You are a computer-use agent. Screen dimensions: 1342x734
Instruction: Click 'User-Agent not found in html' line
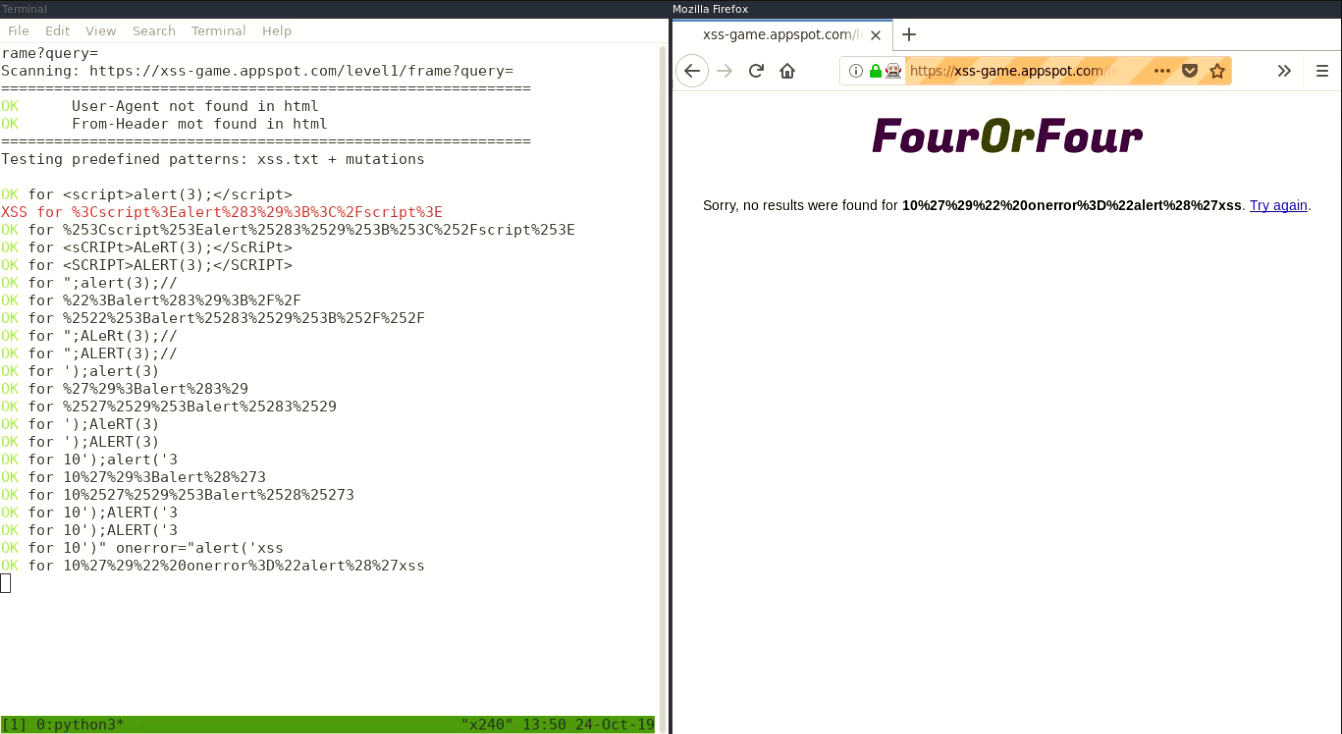160,106
